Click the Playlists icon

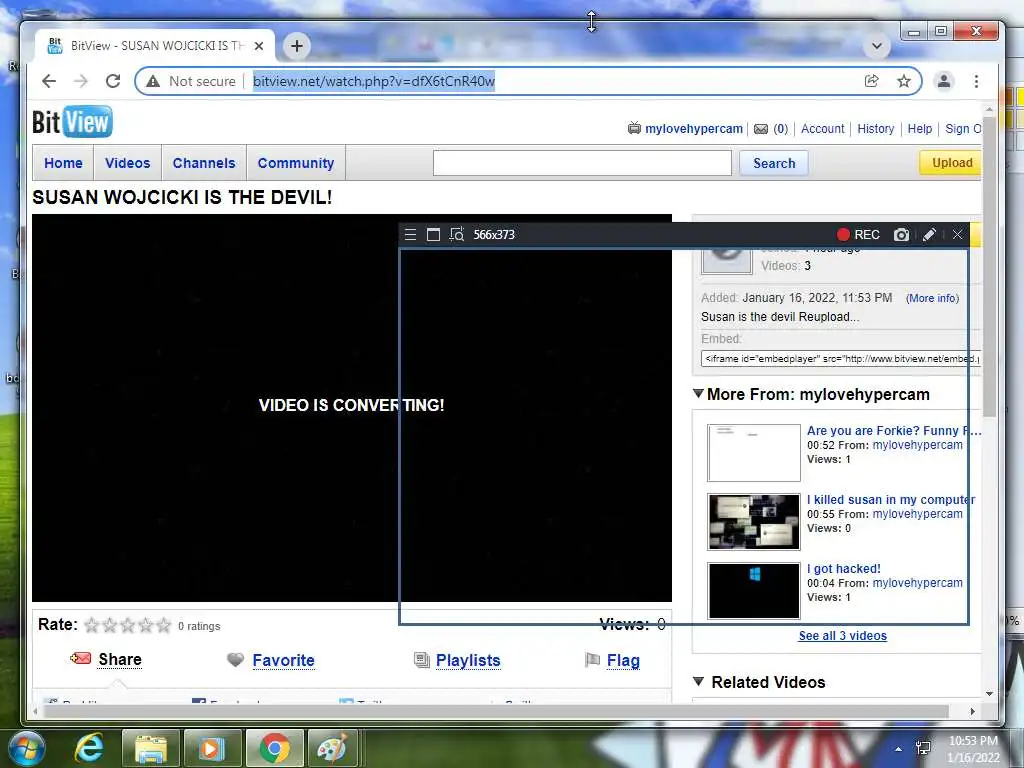[x=422, y=660]
